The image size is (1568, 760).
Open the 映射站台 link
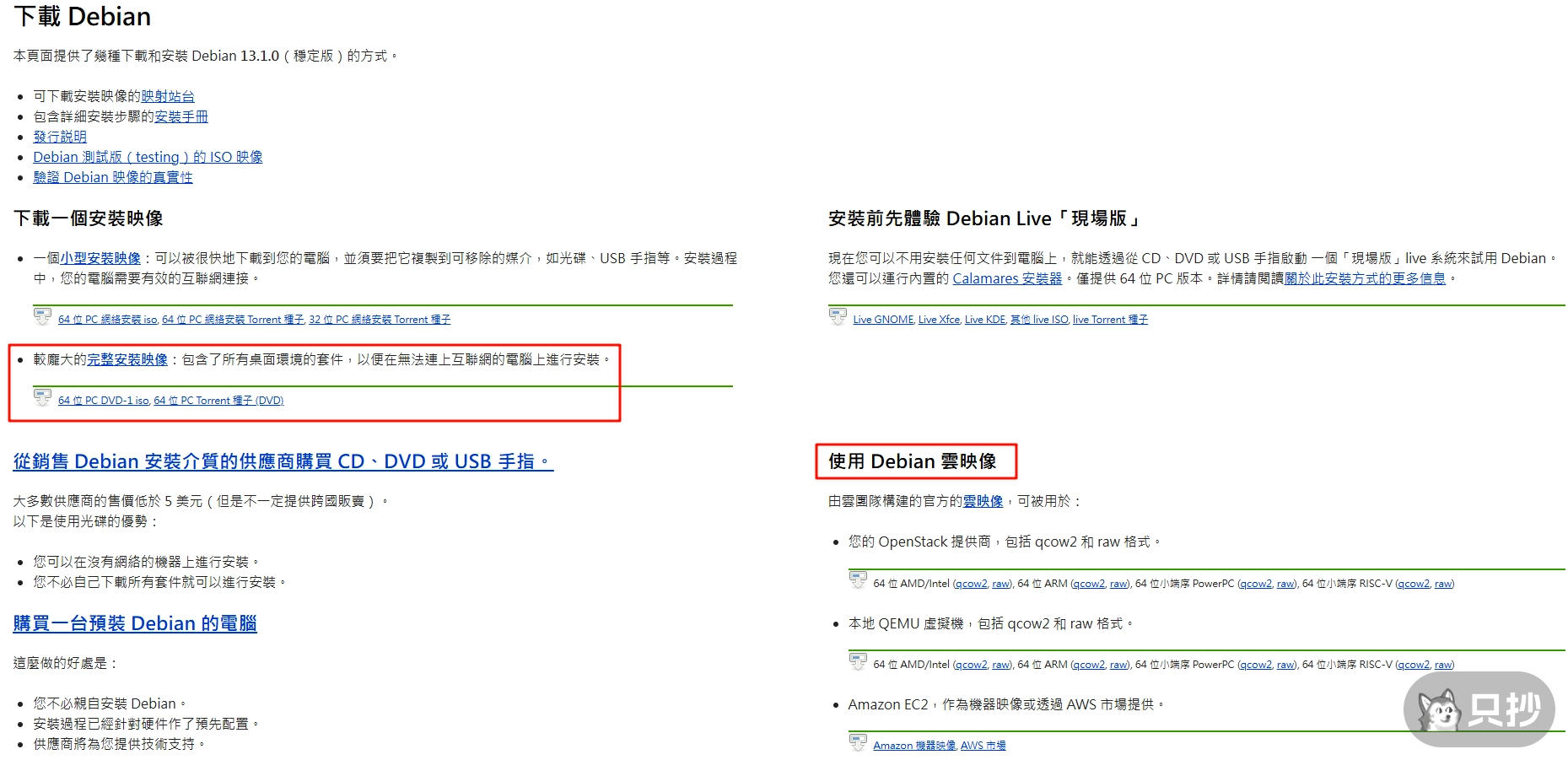(x=167, y=96)
